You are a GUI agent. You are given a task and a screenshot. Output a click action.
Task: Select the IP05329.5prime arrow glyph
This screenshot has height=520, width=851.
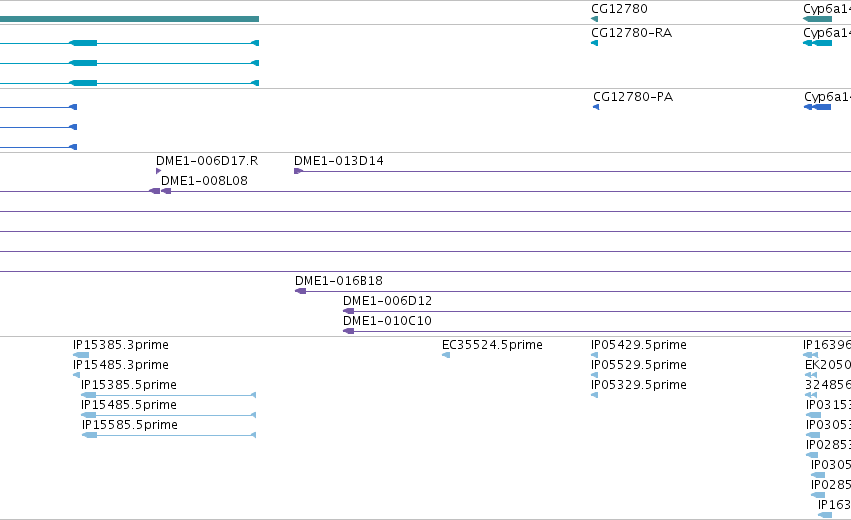coord(595,395)
